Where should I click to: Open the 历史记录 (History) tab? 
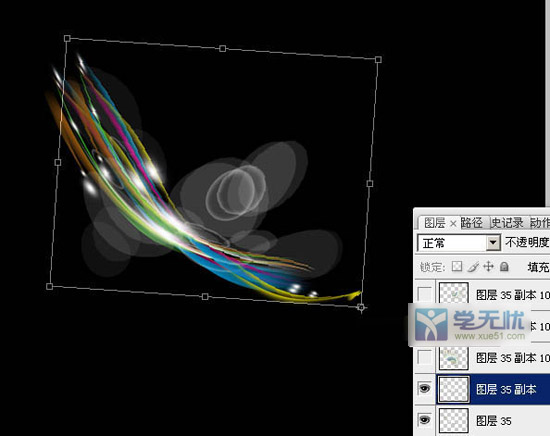coord(507,223)
